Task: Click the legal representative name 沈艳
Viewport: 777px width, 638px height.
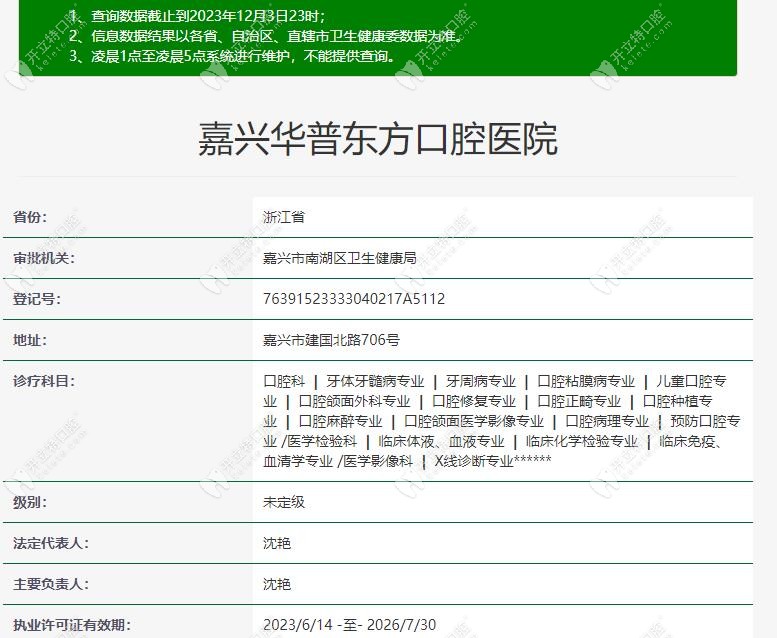Action: pos(277,543)
